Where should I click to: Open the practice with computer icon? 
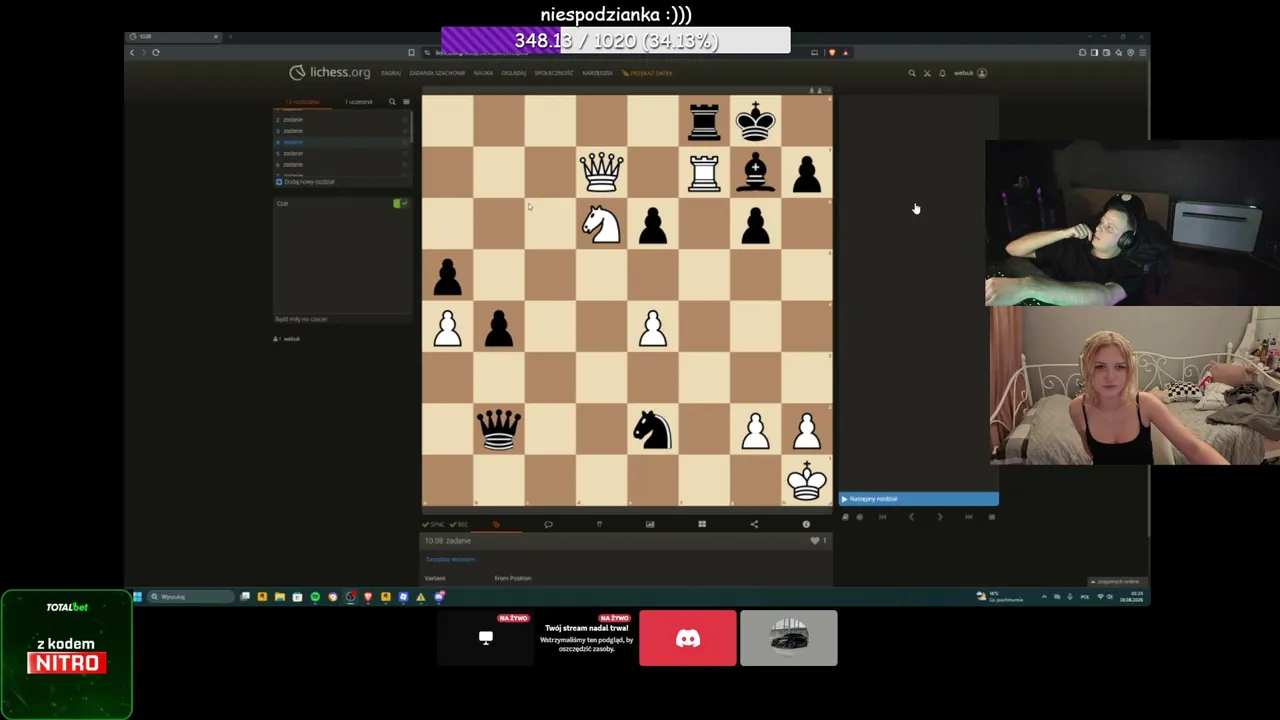859,517
